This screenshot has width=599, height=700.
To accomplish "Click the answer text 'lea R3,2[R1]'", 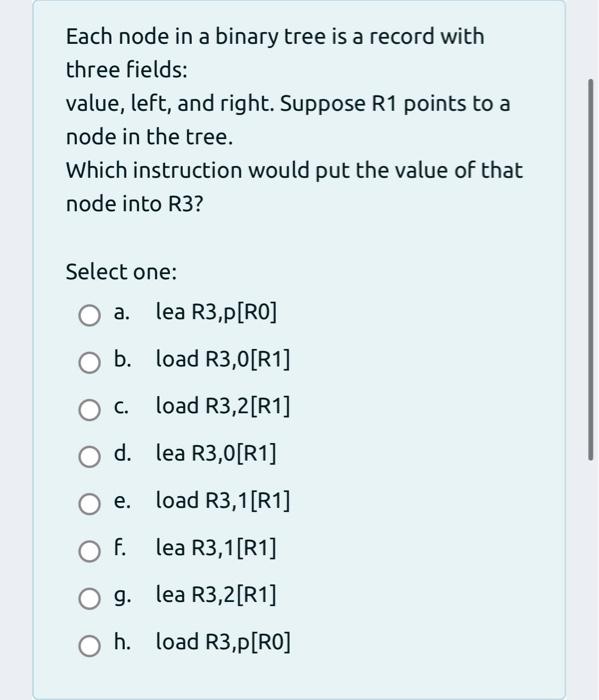I will [x=216, y=595].
